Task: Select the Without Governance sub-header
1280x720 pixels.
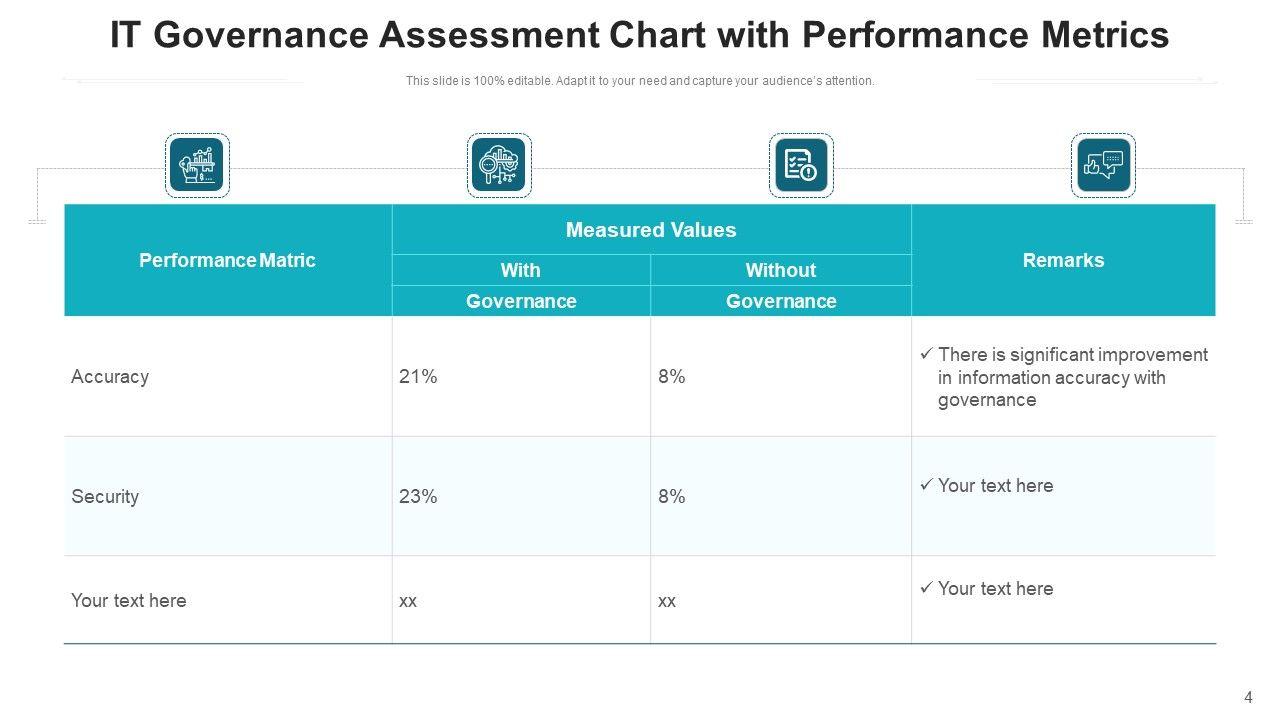Action: point(781,285)
